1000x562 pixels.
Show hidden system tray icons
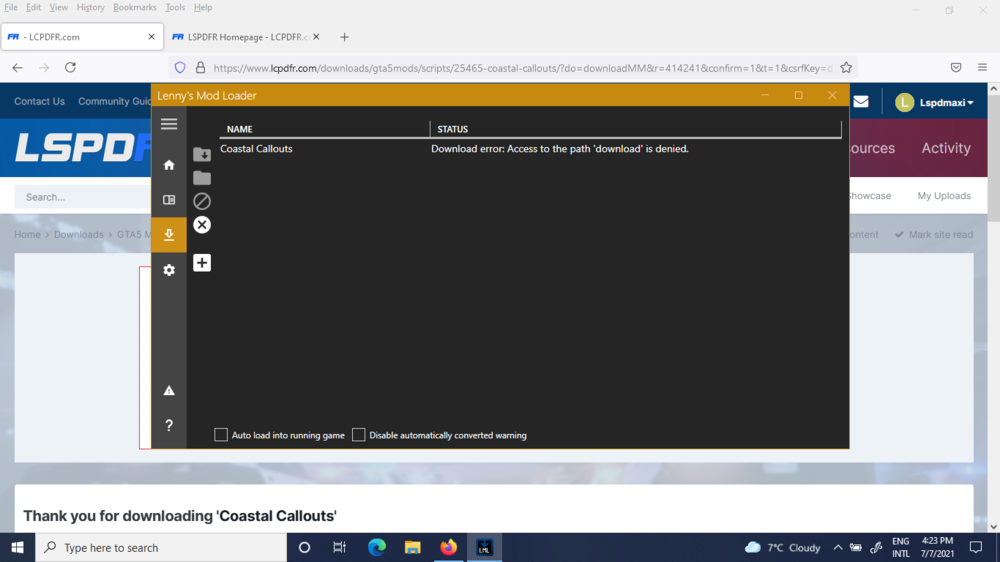click(x=838, y=547)
